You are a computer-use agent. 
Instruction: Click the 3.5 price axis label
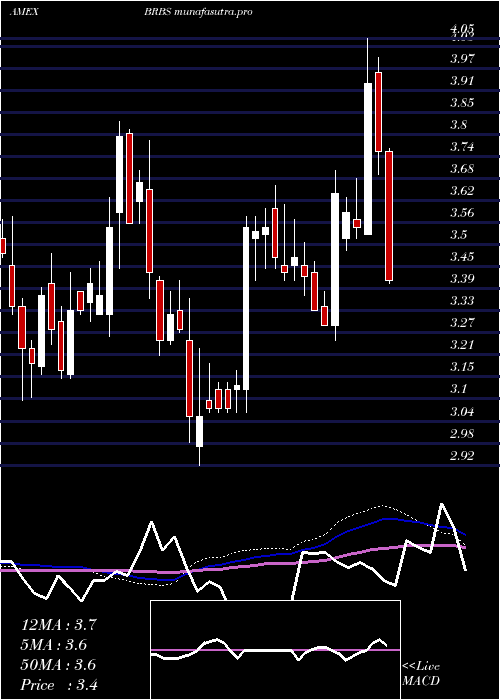pos(458,234)
